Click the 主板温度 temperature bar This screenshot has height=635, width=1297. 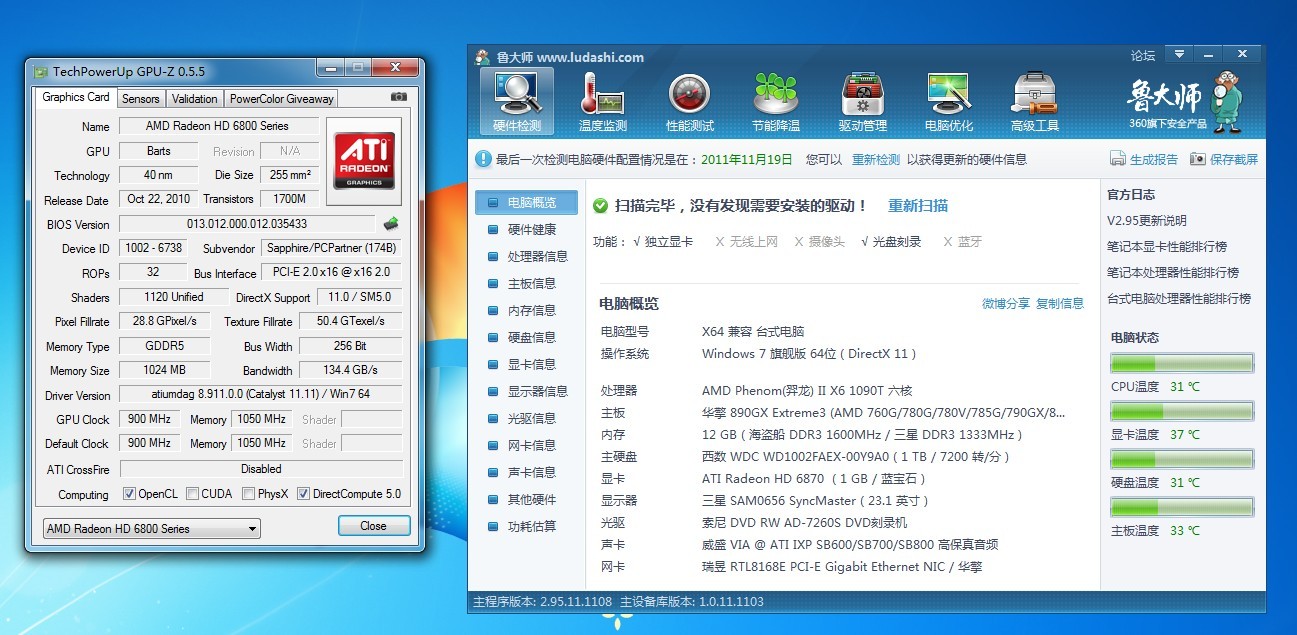click(x=1182, y=507)
